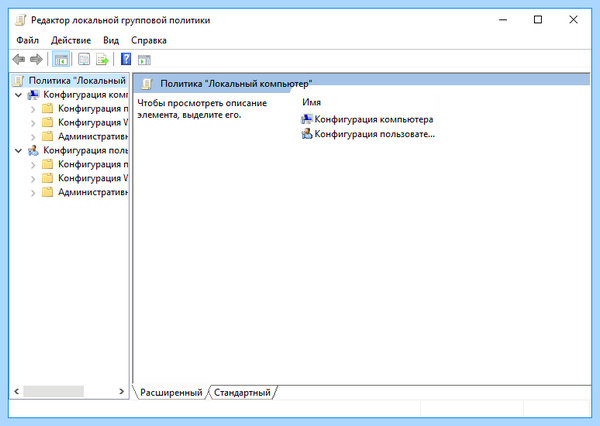The image size is (600, 426).
Task: Click the Политика "Локальный" tree root icon
Action: [x=18, y=81]
